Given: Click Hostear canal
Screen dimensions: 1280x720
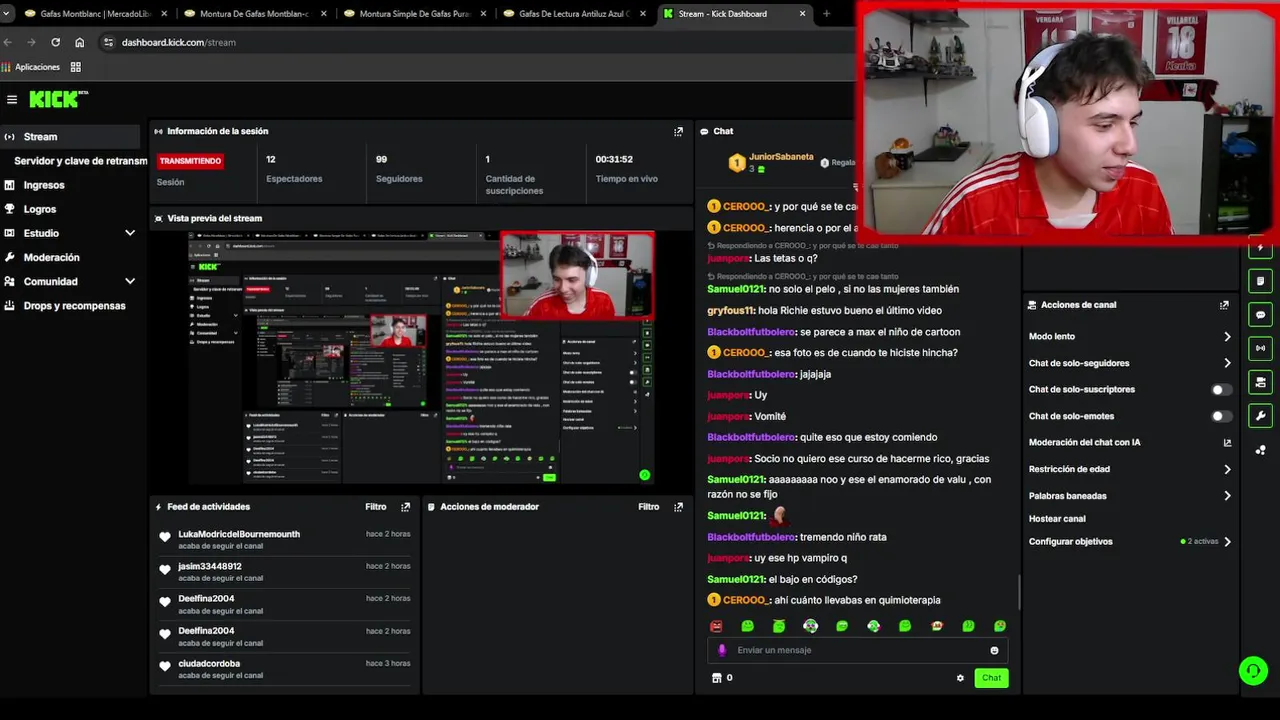Looking at the screenshot, I should [1057, 519].
